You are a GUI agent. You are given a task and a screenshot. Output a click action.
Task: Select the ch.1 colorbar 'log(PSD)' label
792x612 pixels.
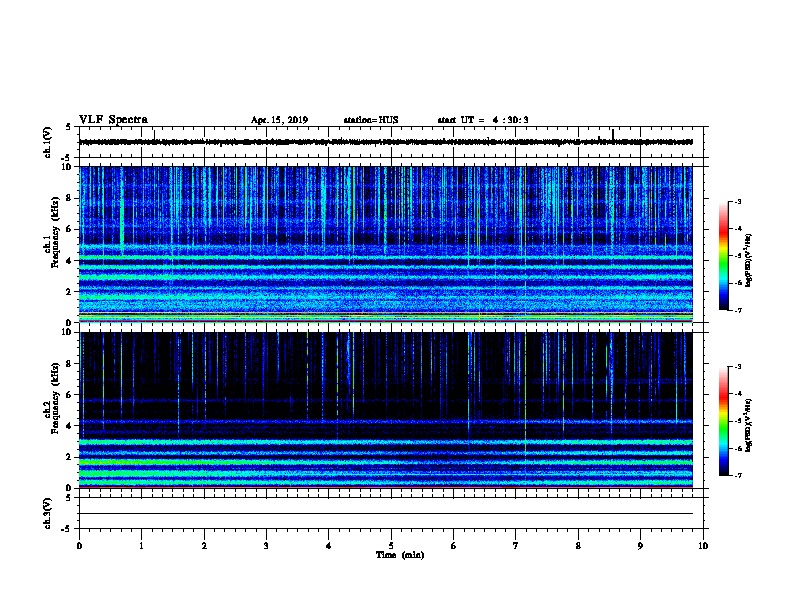coord(749,260)
